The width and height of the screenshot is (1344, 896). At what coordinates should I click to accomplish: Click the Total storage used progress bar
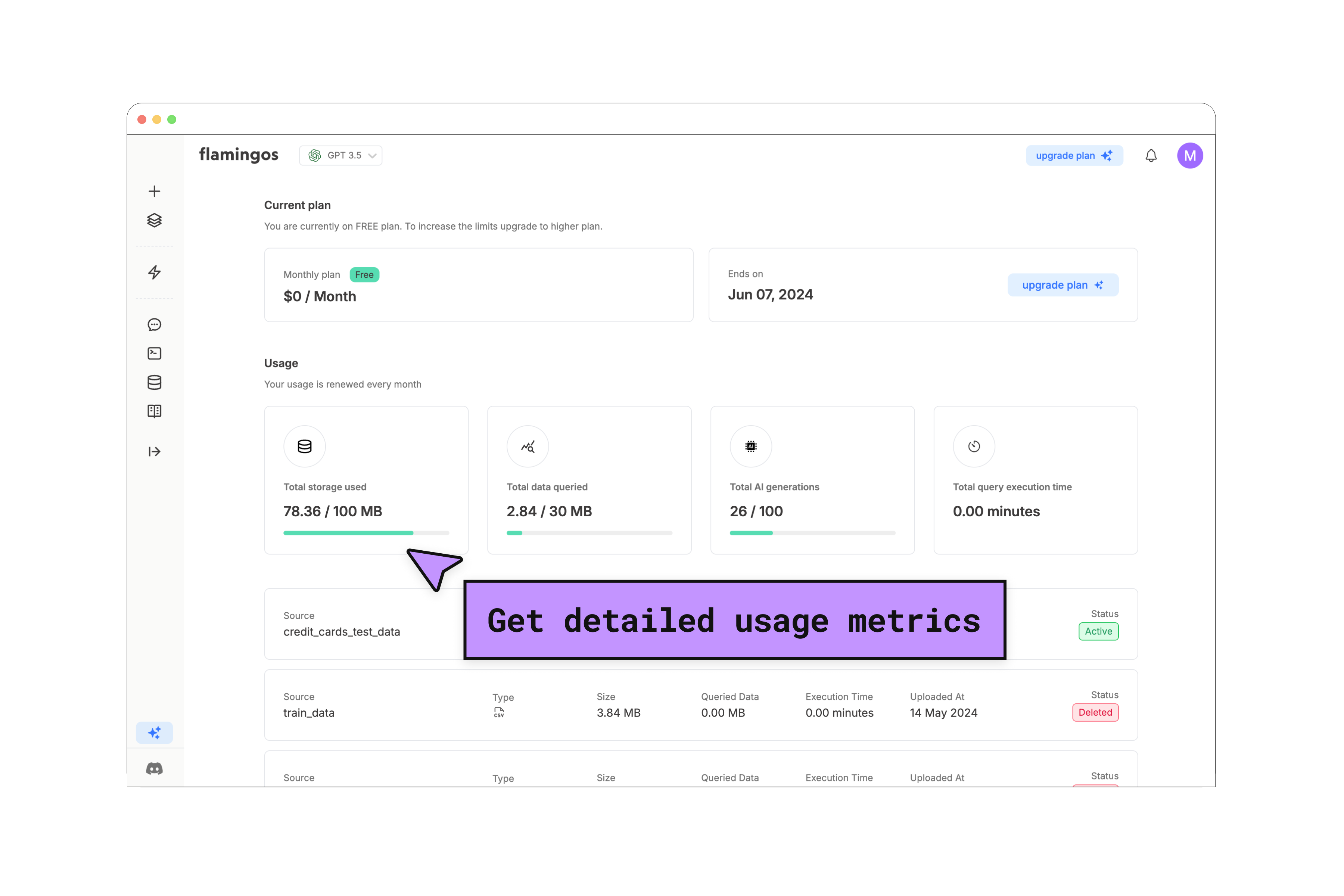366,533
